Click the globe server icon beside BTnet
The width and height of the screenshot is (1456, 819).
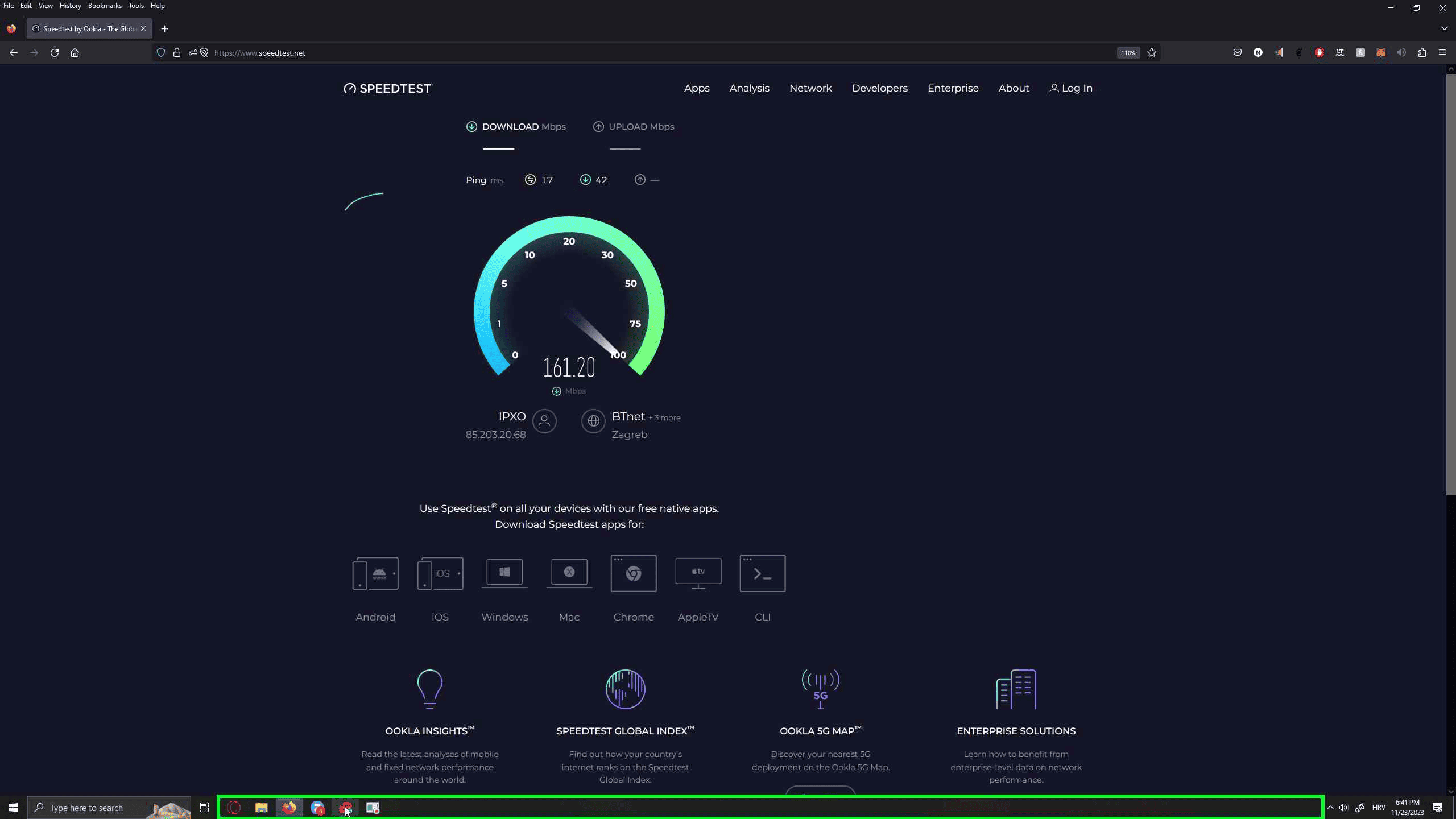pos(593,421)
